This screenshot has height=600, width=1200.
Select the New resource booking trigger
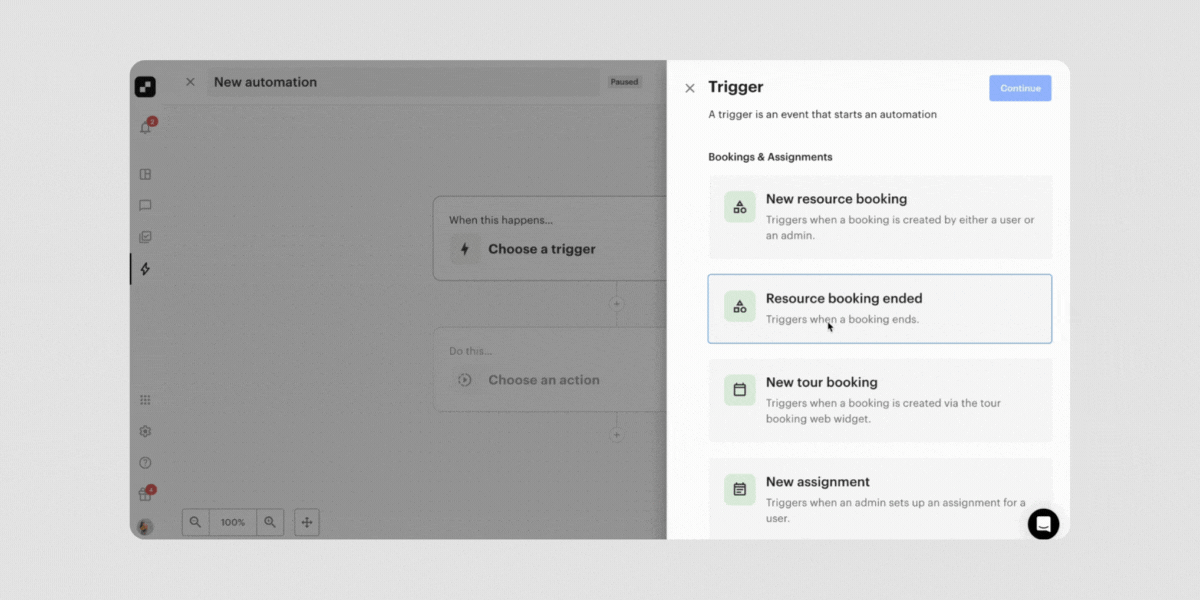click(x=879, y=217)
